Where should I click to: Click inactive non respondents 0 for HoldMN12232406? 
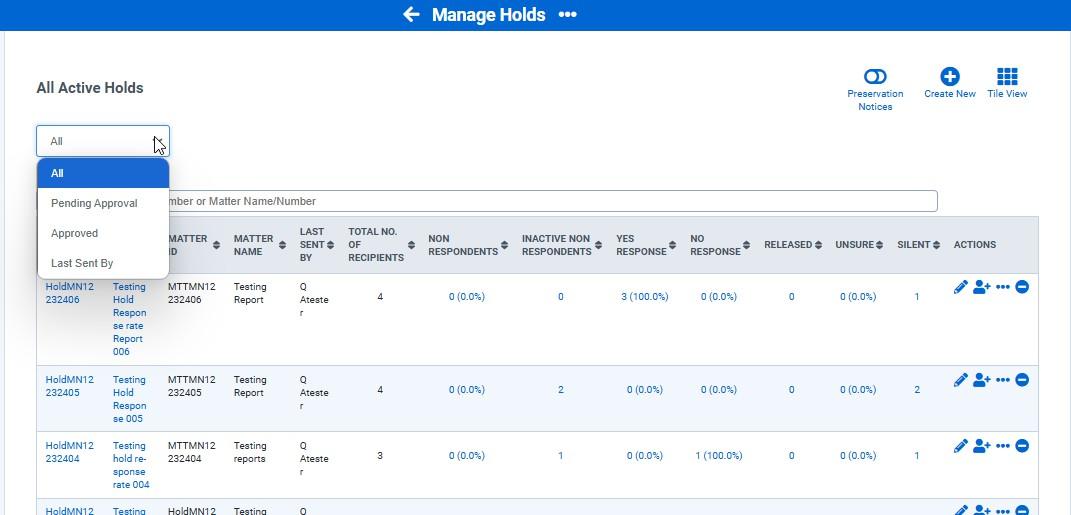pyautogui.click(x=561, y=297)
